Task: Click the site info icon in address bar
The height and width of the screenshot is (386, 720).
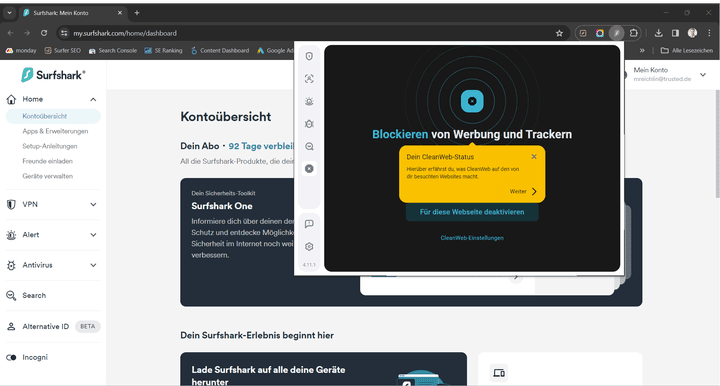Action: 64,33
